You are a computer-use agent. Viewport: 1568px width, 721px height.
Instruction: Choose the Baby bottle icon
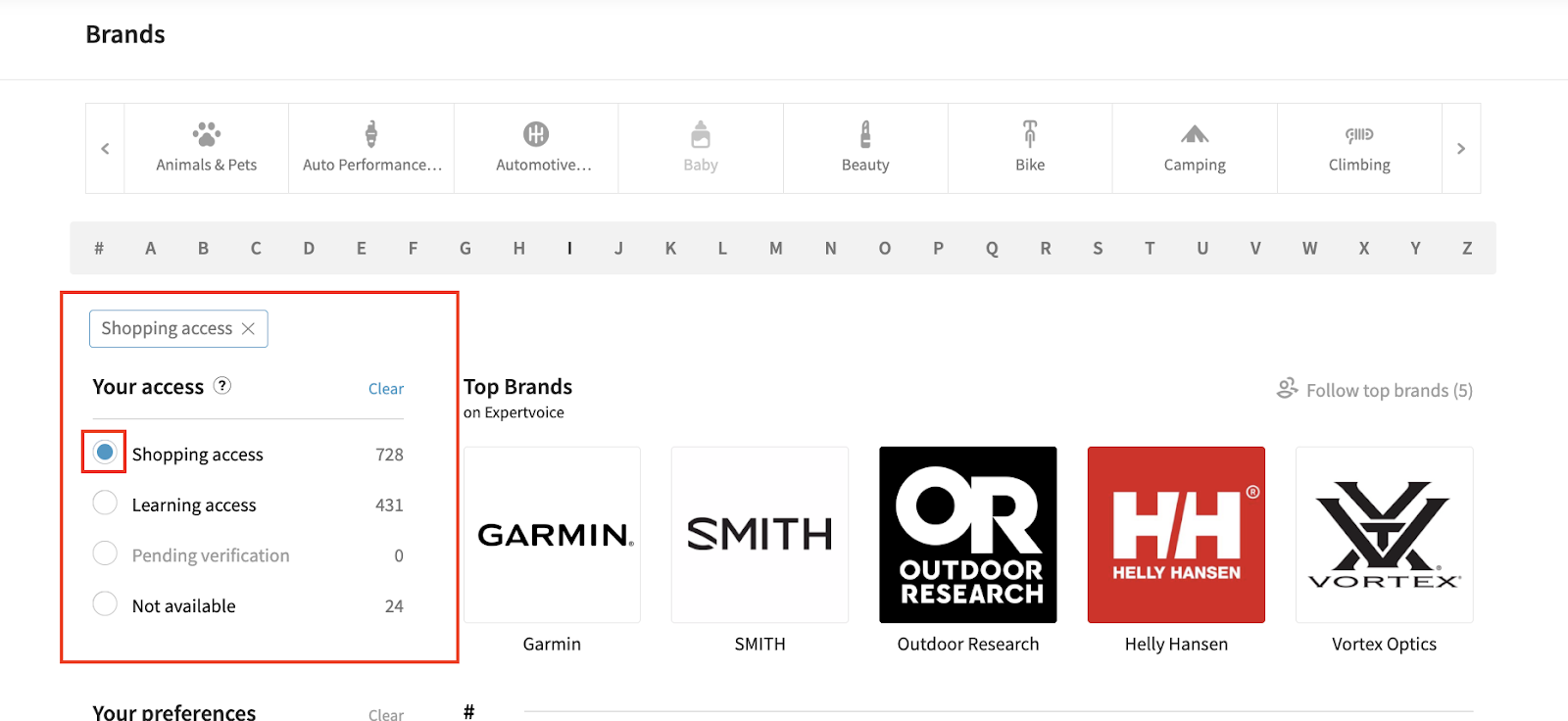[701, 134]
